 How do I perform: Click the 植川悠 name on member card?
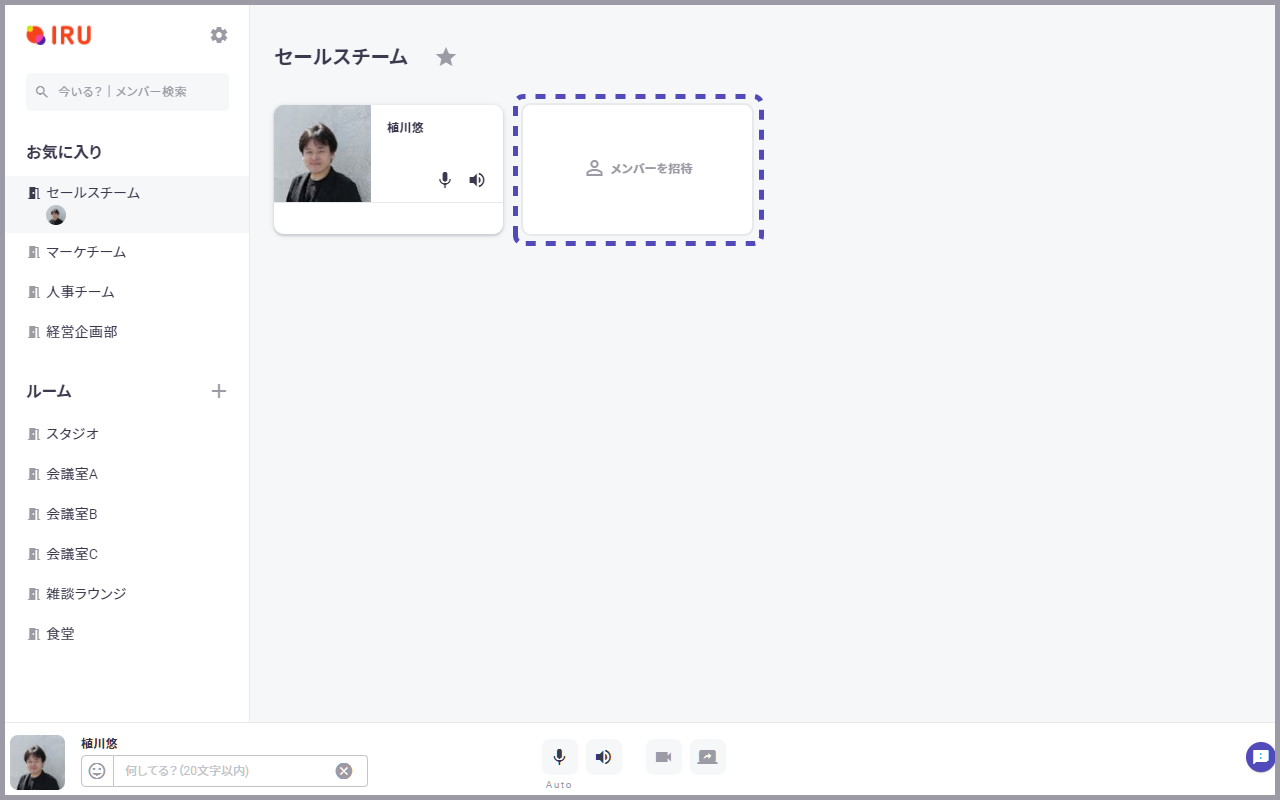point(405,128)
